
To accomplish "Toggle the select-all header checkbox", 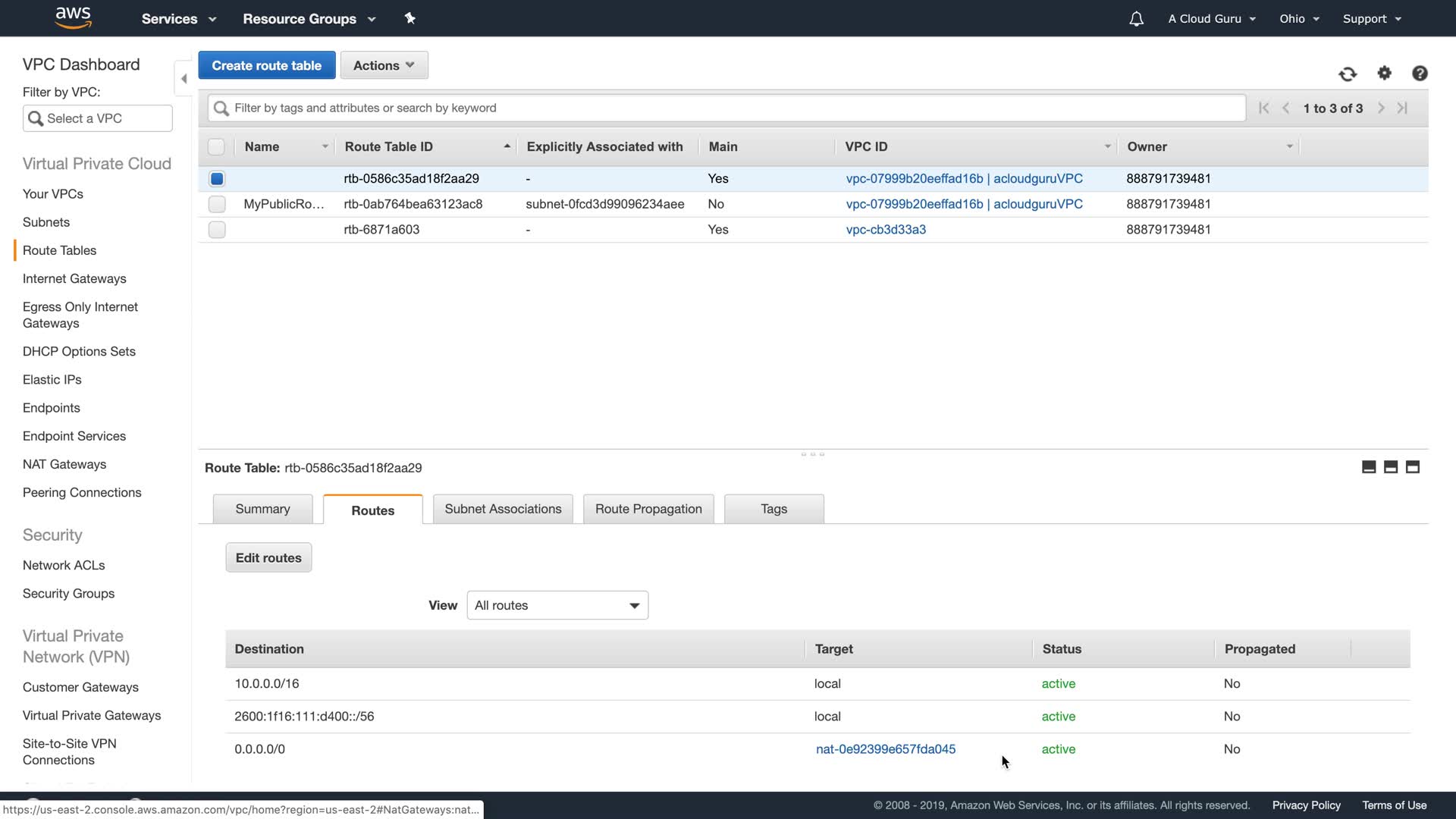I will pyautogui.click(x=216, y=147).
